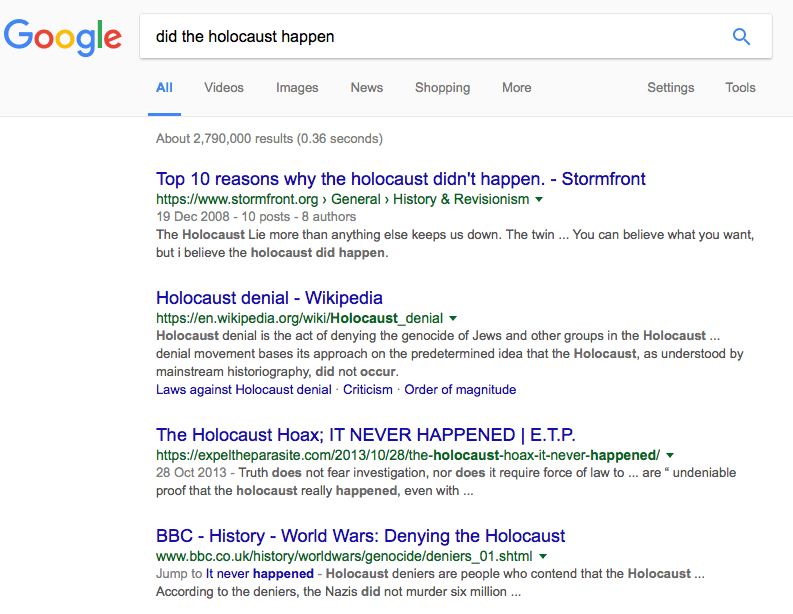Image resolution: width=793 pixels, height=614 pixels.
Task: Open the News tab
Action: coord(367,87)
